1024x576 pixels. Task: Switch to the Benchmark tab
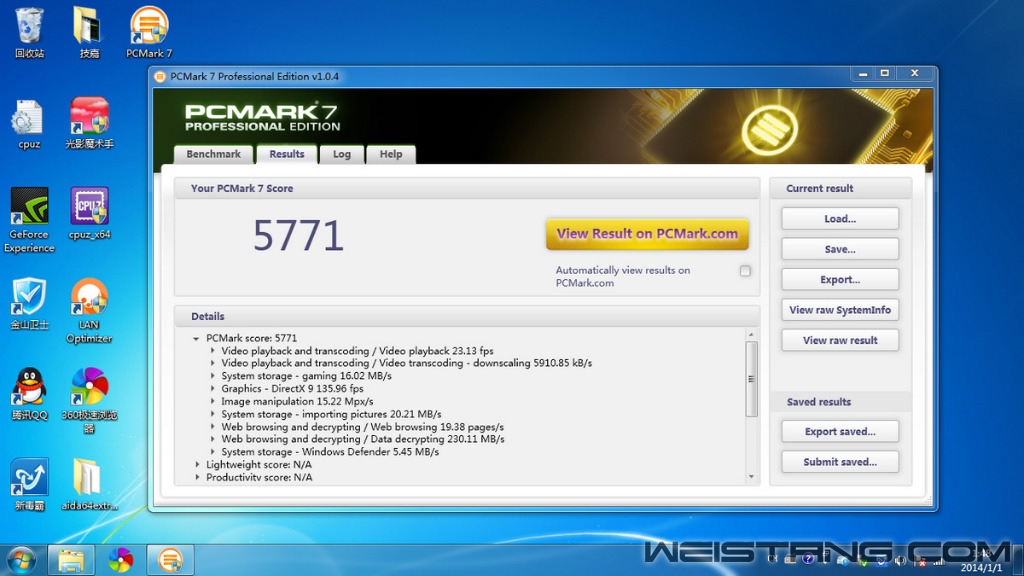pos(214,154)
